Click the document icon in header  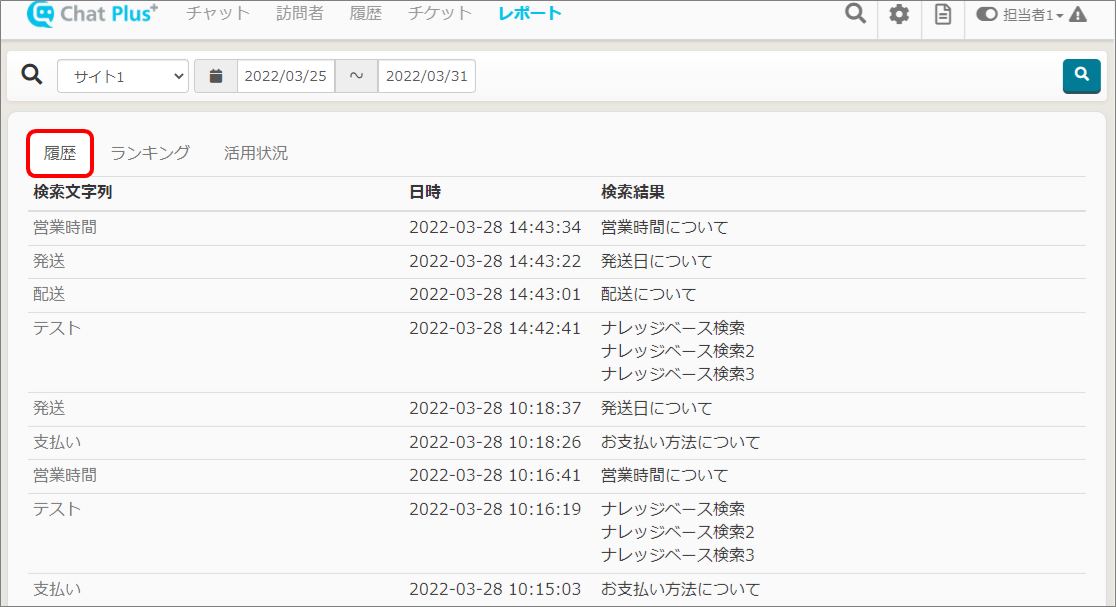point(942,15)
